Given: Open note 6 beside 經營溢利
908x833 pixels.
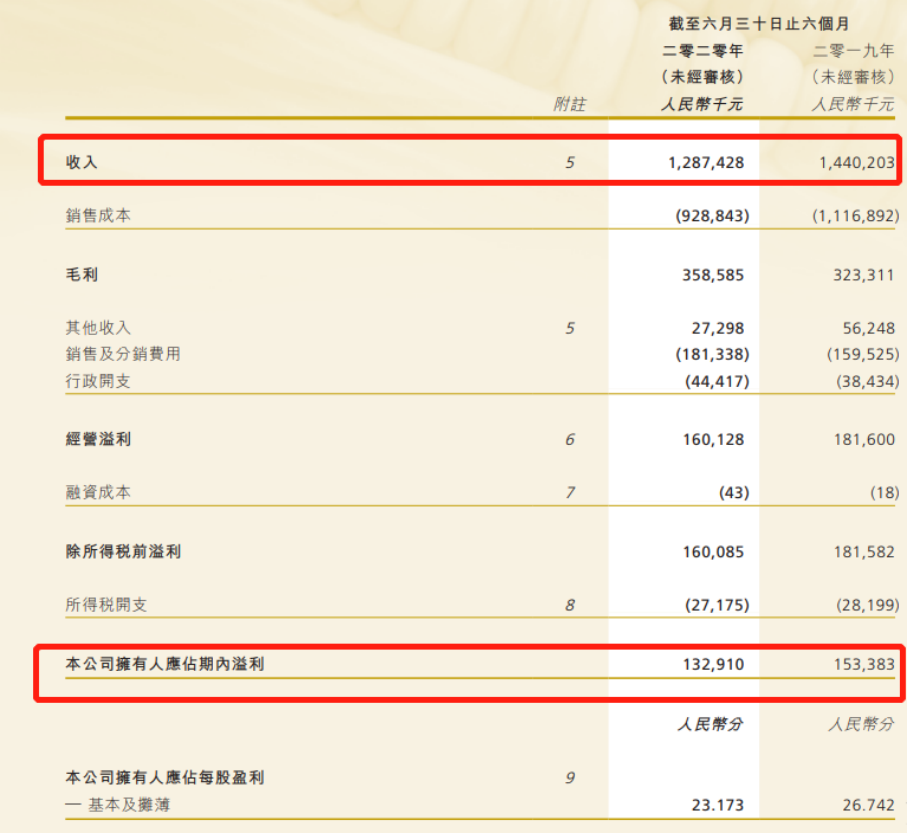Looking at the screenshot, I should tap(570, 439).
